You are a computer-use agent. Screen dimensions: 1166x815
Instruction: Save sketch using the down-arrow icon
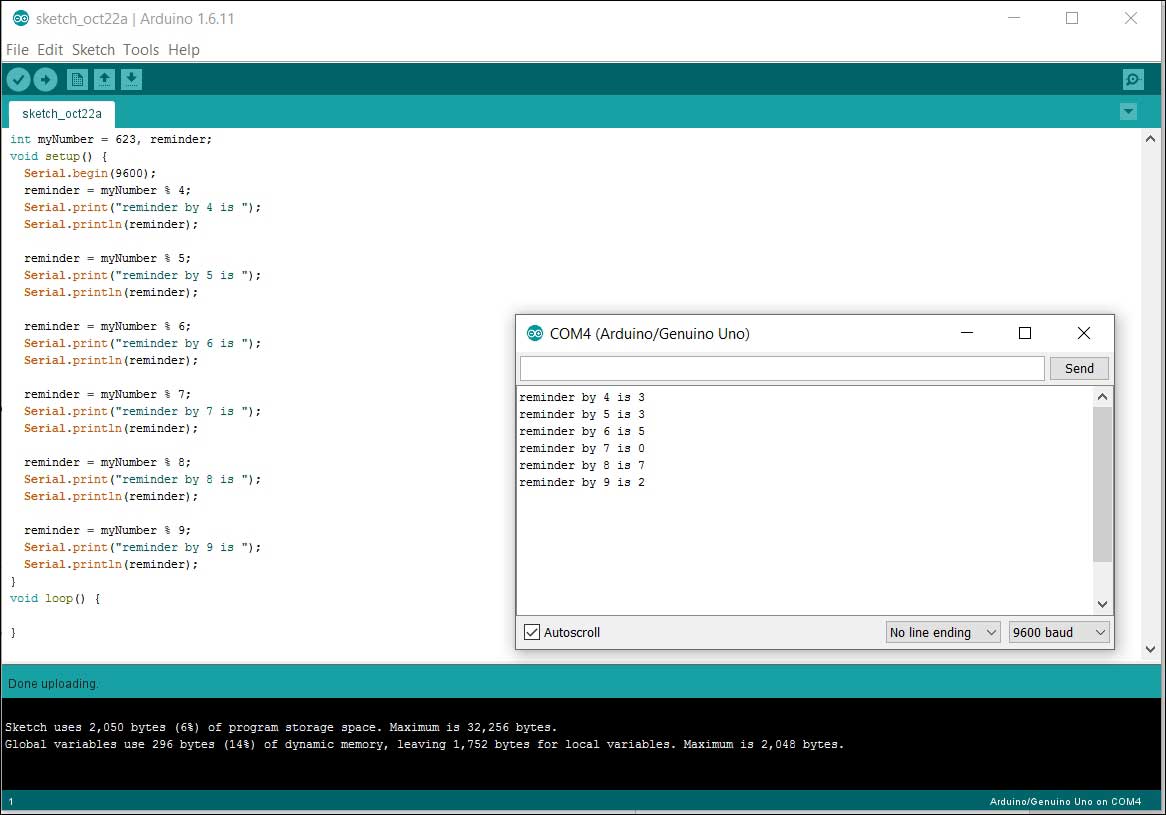click(131, 79)
